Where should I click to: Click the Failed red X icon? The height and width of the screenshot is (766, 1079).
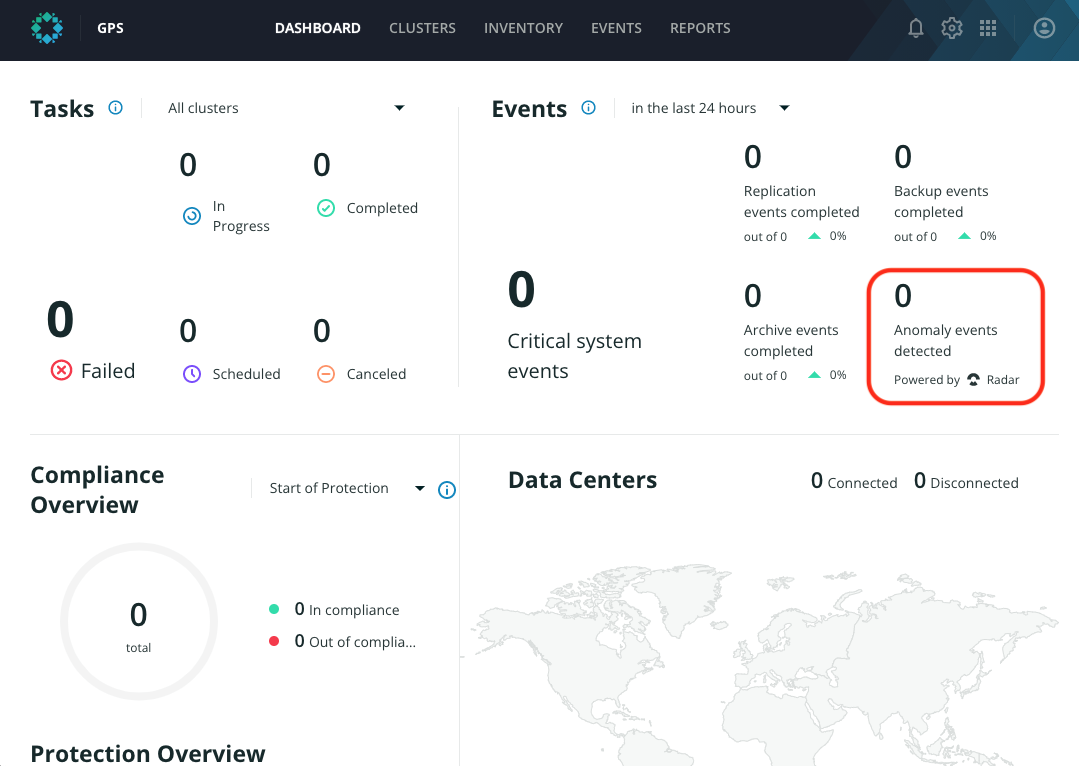[61, 370]
